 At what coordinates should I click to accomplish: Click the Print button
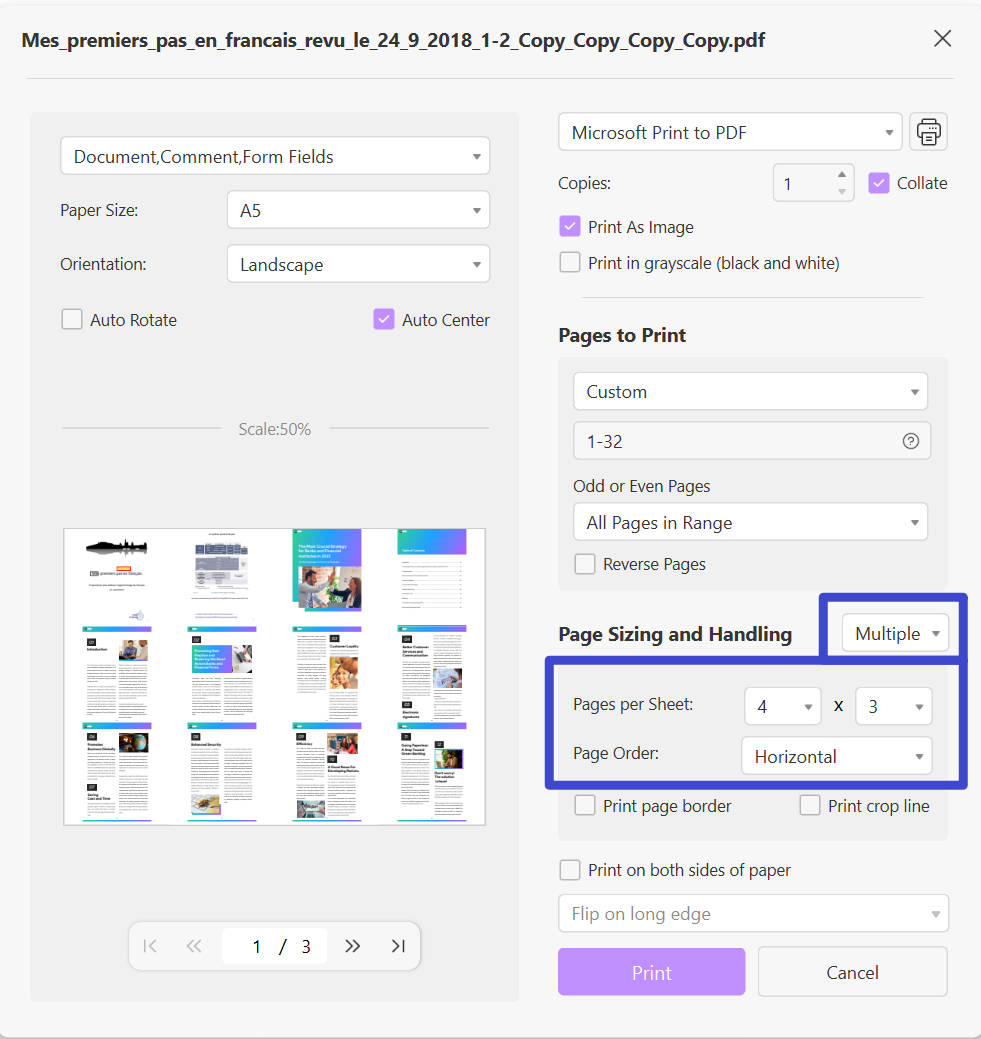point(651,972)
